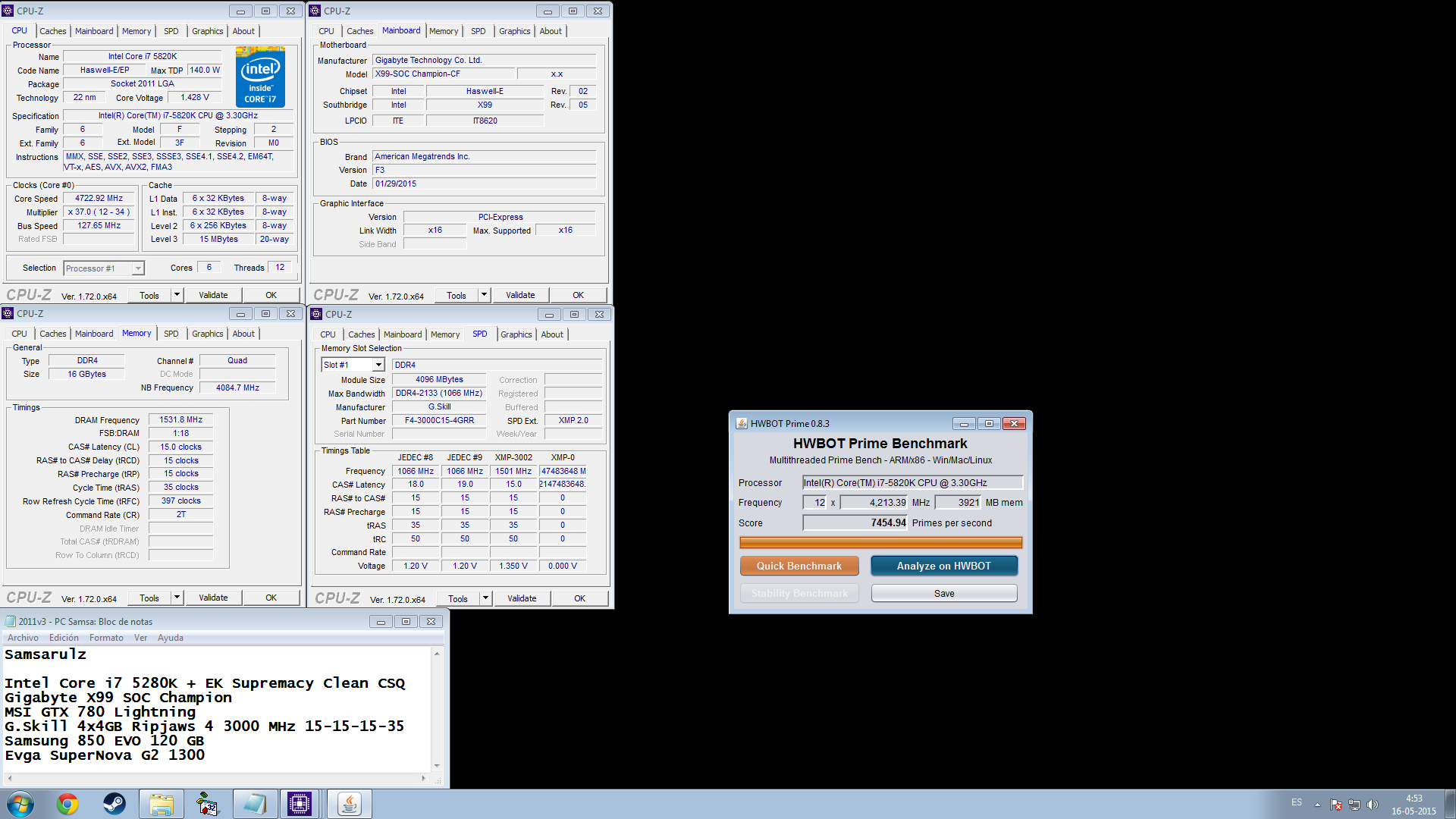Open Steam from the taskbar
This screenshot has width=1456, height=819.
pyautogui.click(x=115, y=804)
